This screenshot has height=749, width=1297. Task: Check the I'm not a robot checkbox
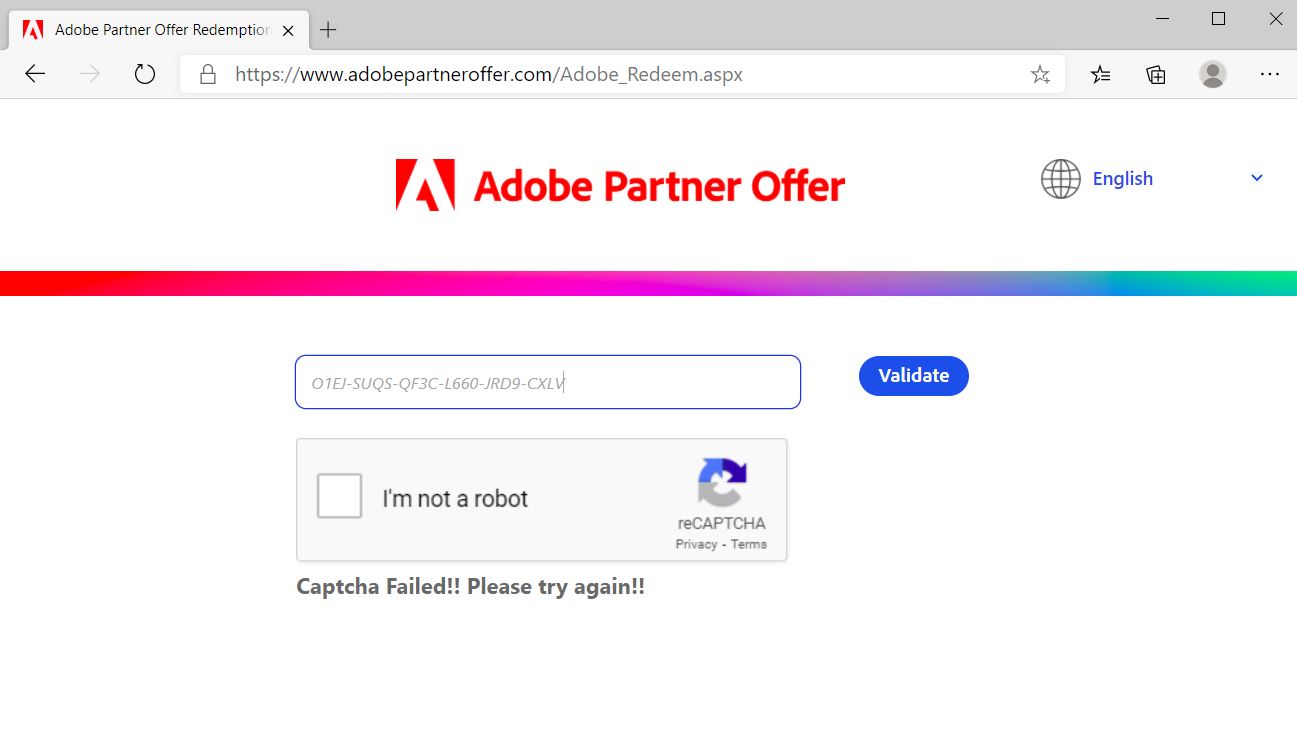[x=339, y=497]
